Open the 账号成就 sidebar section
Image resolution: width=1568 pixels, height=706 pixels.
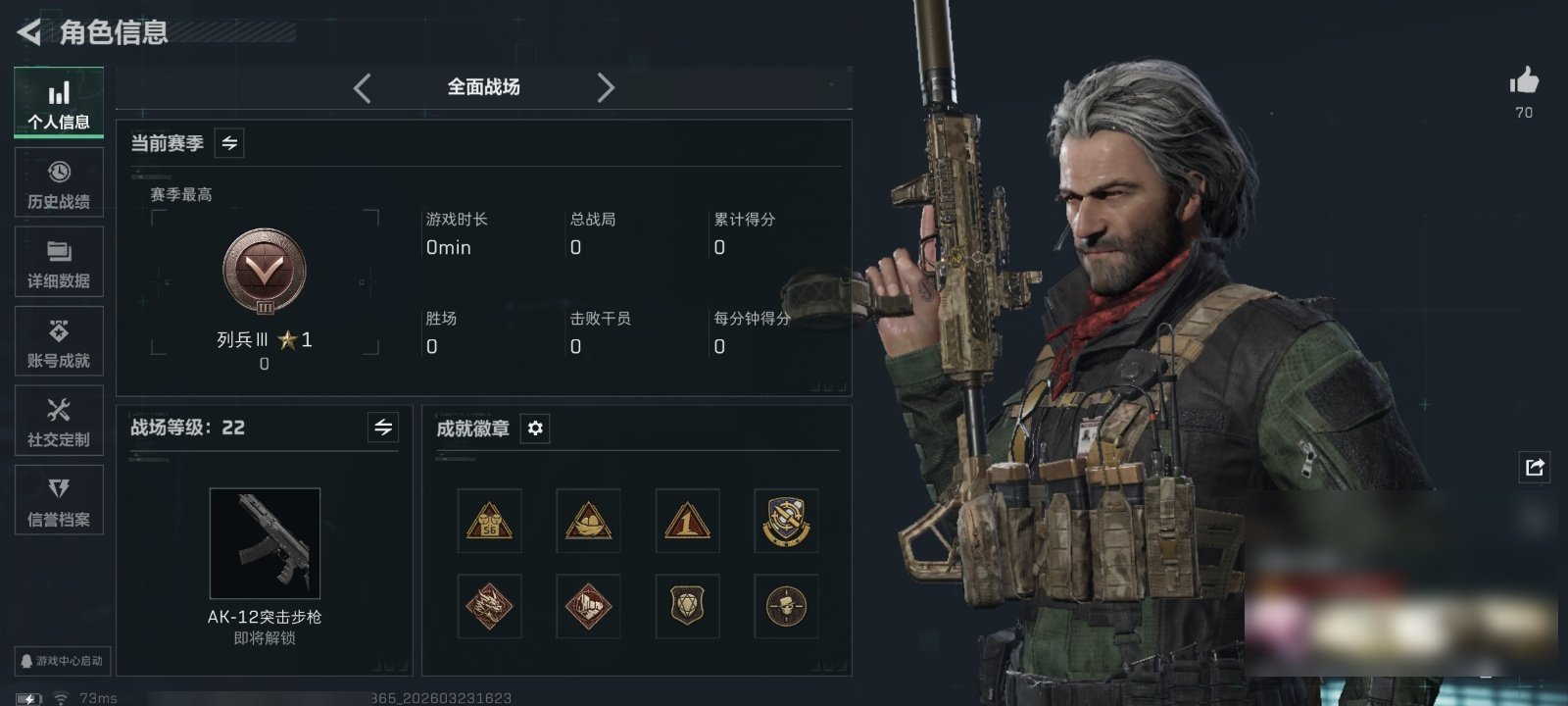pos(59,342)
